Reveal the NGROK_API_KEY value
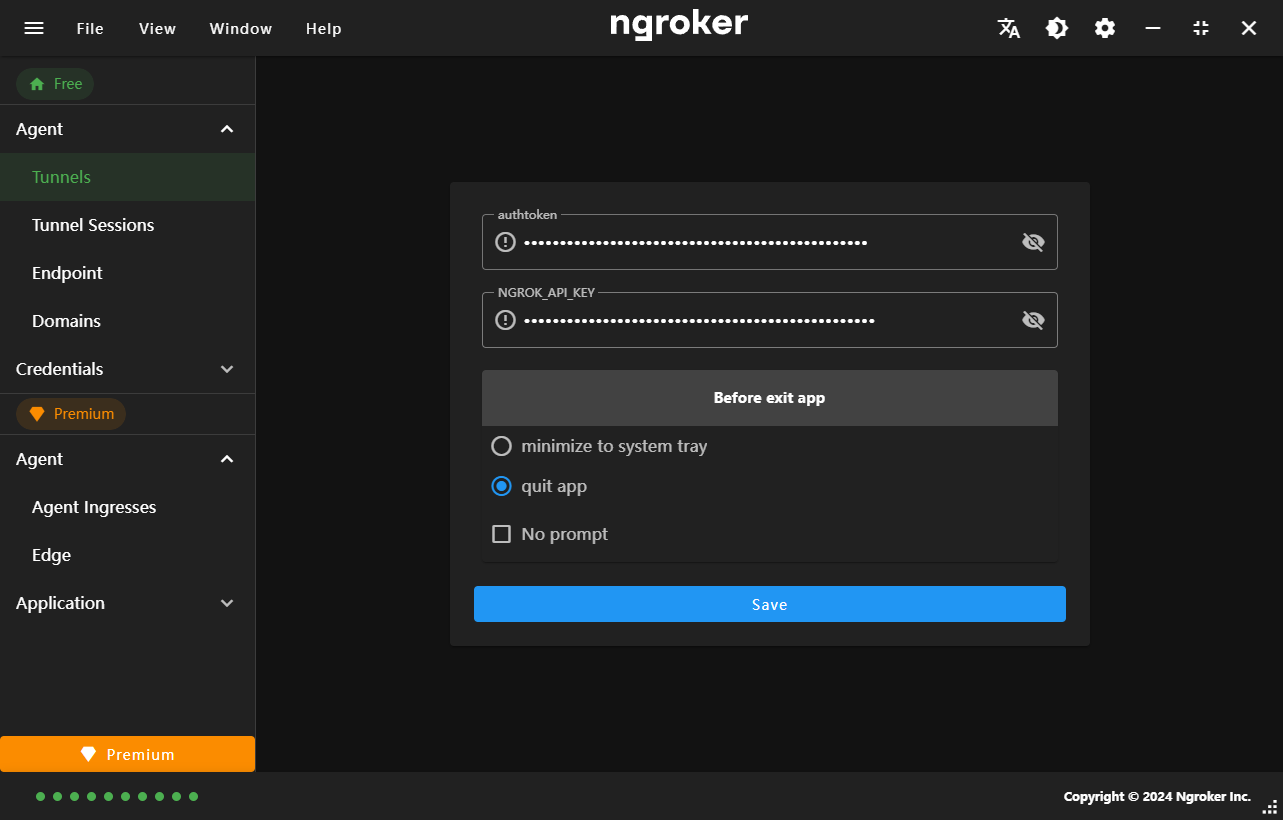This screenshot has width=1283, height=820. click(1033, 320)
